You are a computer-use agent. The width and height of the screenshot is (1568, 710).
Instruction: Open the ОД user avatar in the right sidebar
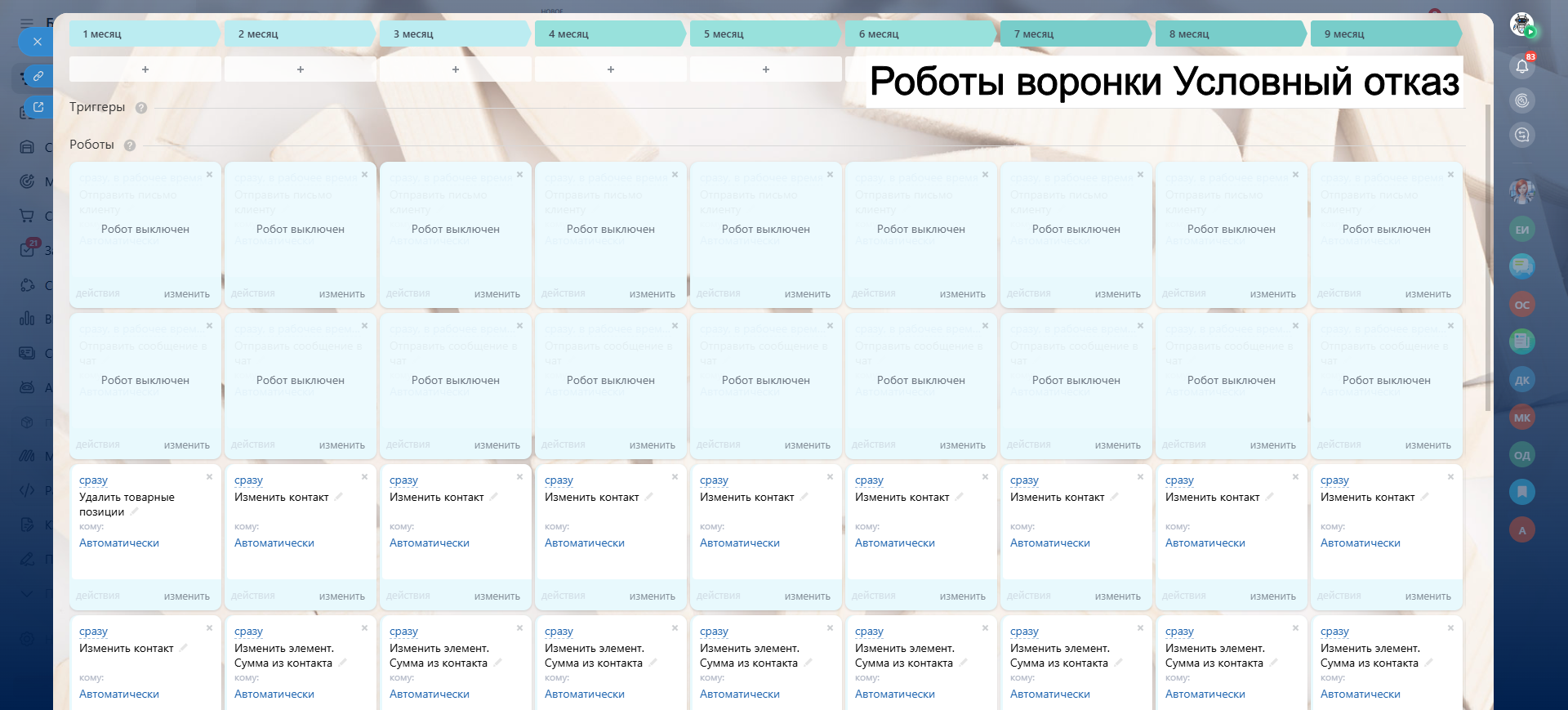coord(1522,455)
